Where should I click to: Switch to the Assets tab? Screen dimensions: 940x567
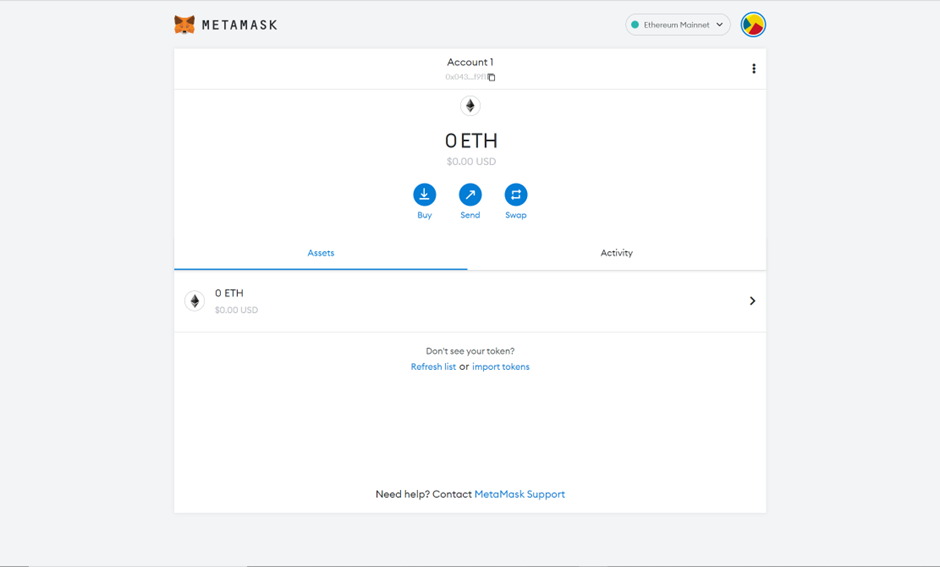[321, 253]
